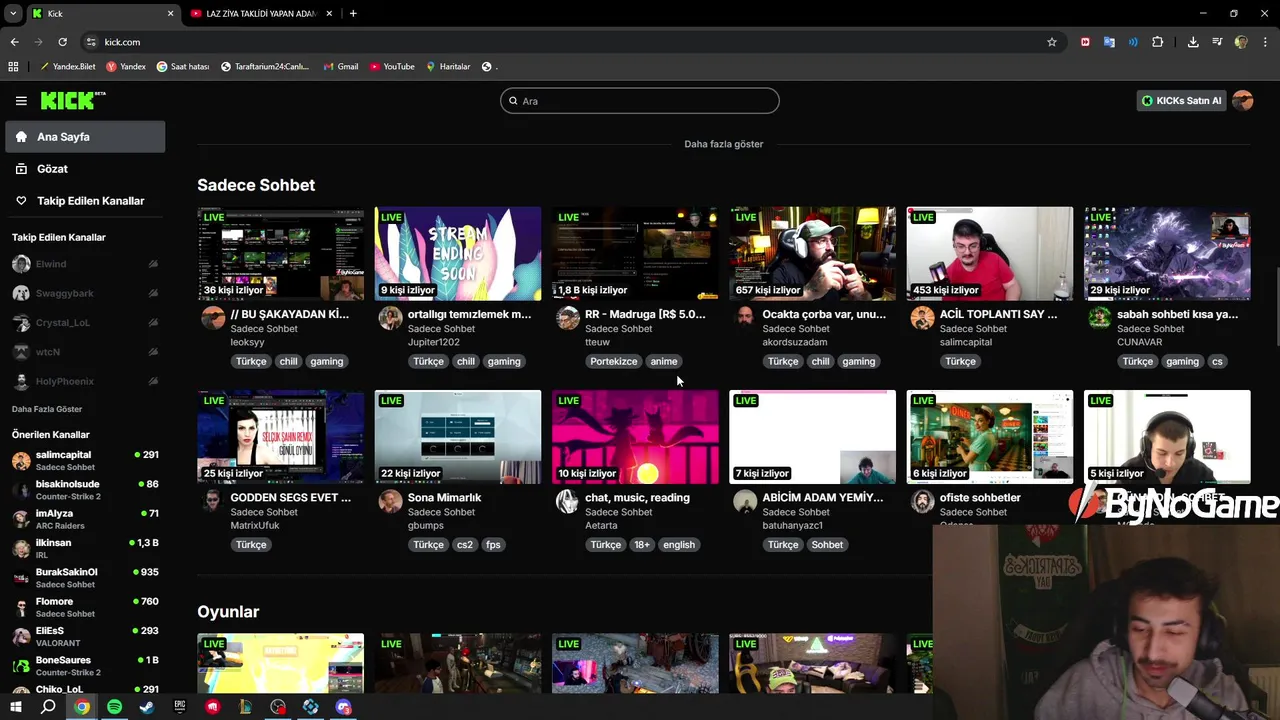This screenshot has height=720, width=1280.
Task: Open the Chrome downloads icon
Action: tap(1193, 42)
